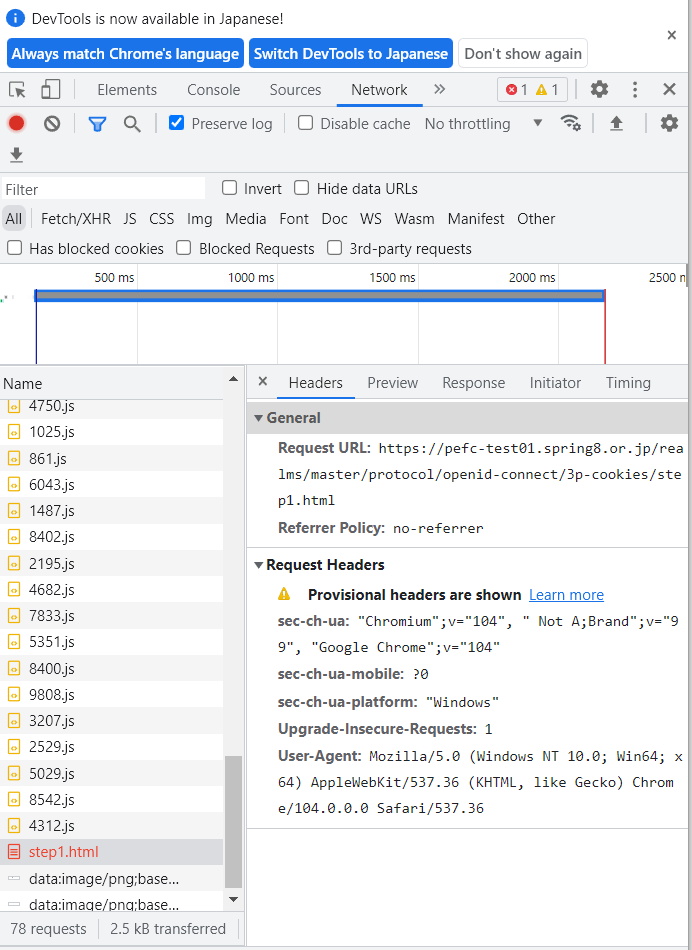Activate the inspect element tool
The height and width of the screenshot is (950, 692).
point(16,89)
